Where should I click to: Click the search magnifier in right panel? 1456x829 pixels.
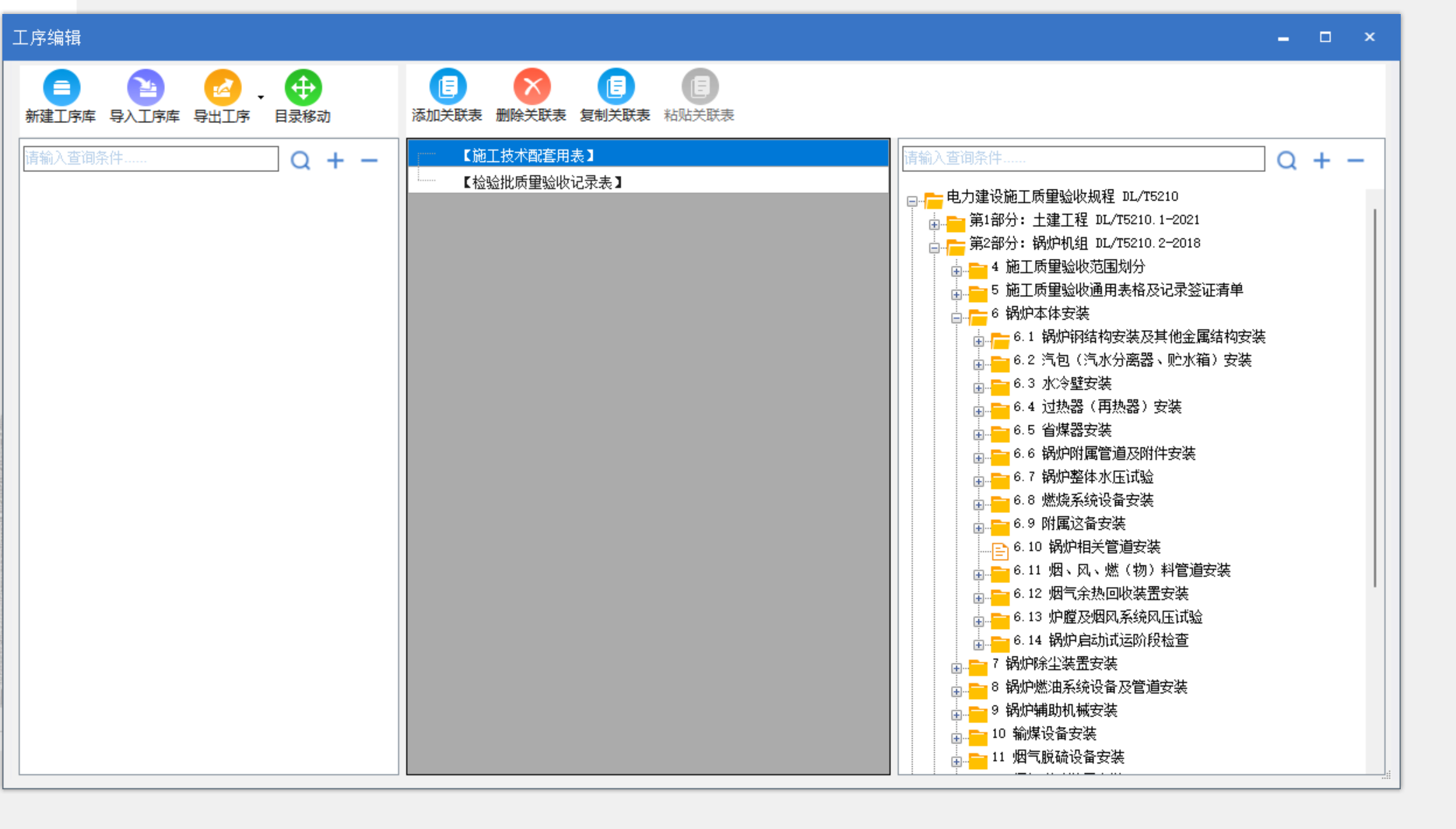pos(1286,160)
